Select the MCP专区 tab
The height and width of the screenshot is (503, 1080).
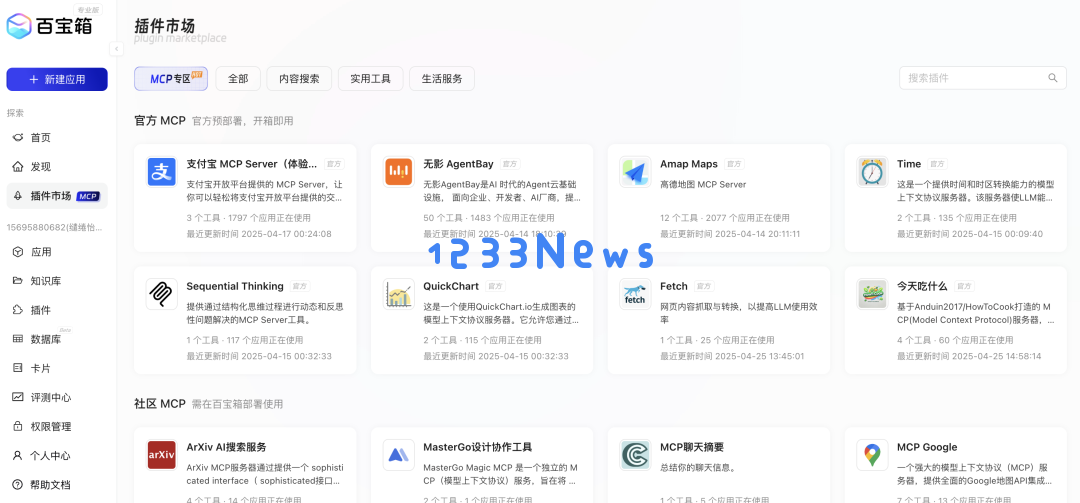point(171,79)
